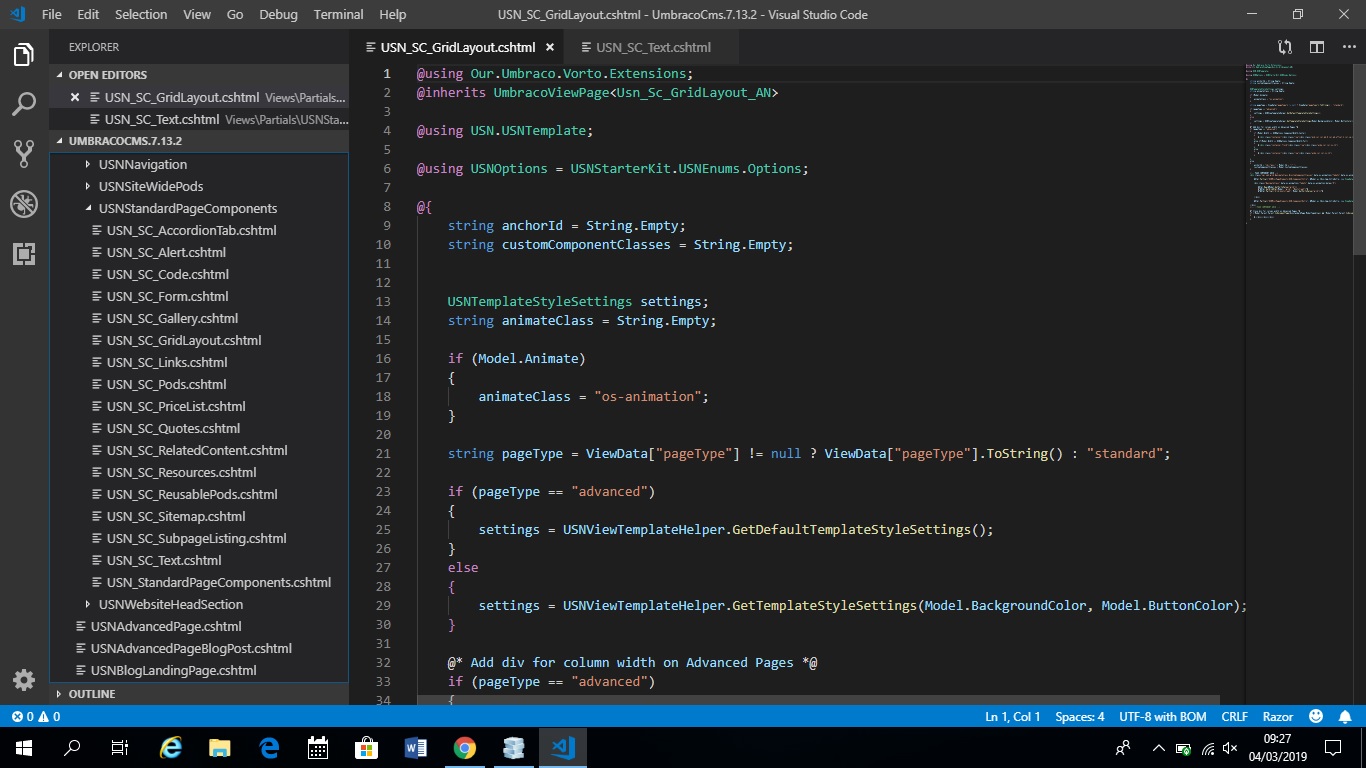Viewport: 1366px width, 768px height.
Task: Open the Search view in activity bar
Action: point(24,104)
